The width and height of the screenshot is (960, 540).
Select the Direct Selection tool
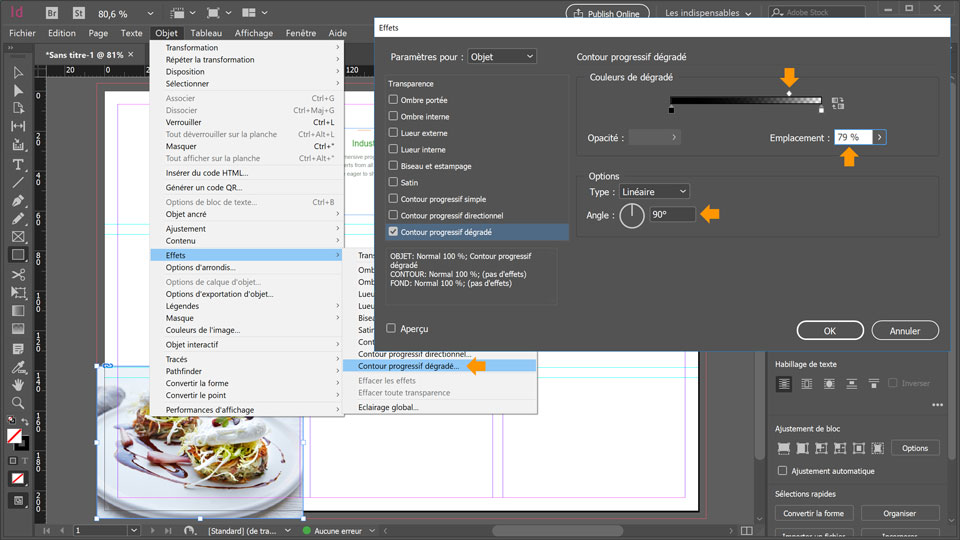coord(18,91)
